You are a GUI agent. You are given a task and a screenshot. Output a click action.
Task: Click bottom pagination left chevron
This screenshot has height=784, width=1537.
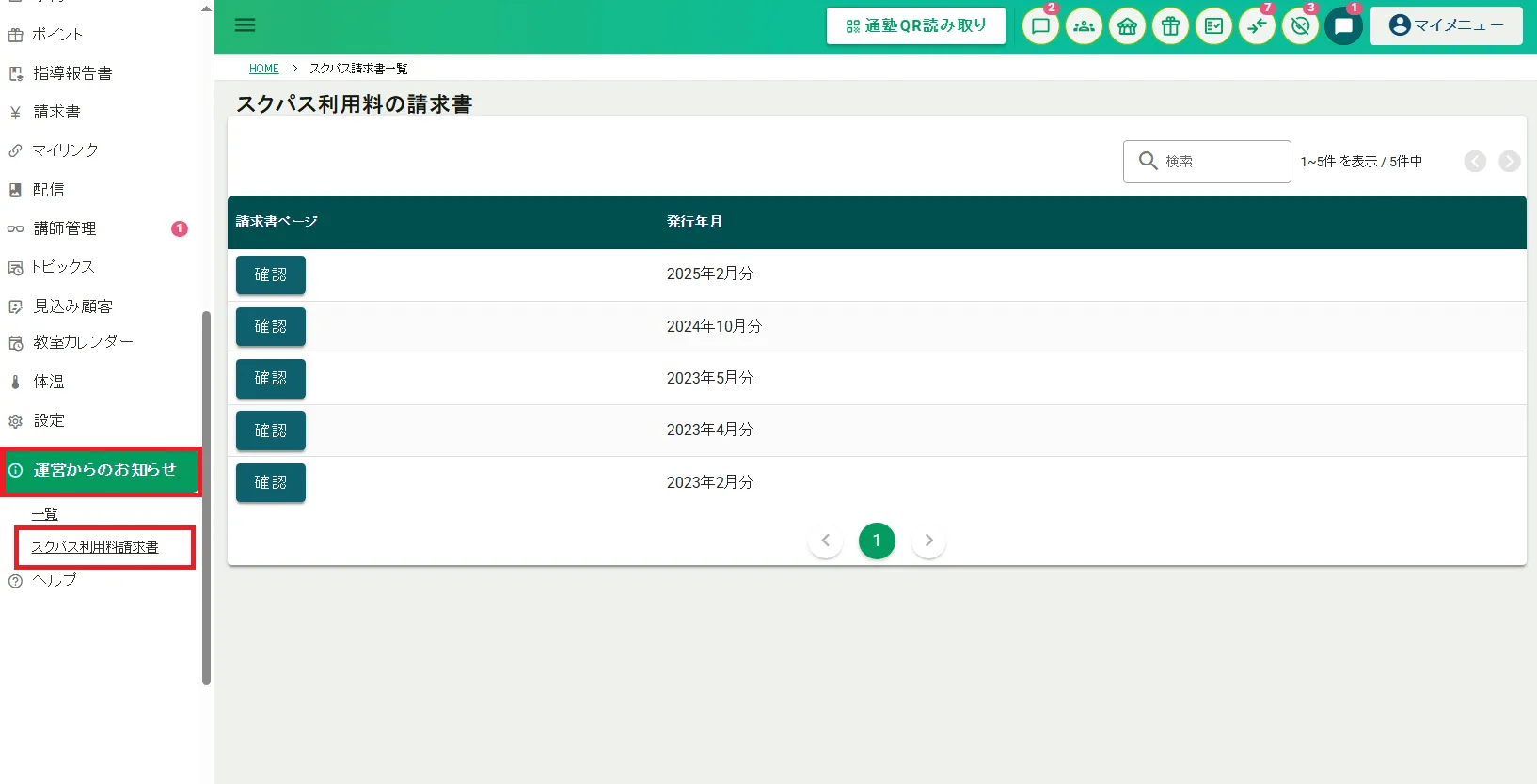point(826,541)
